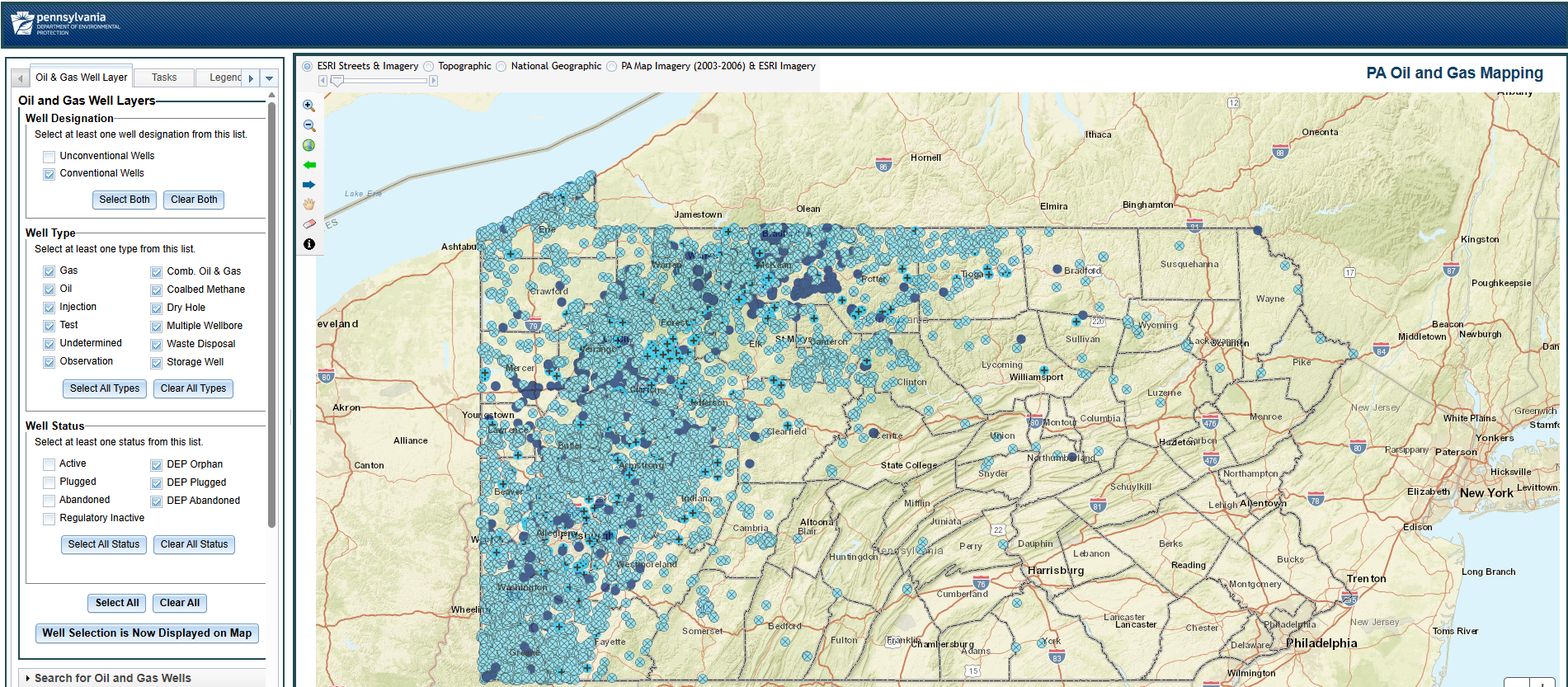Open the tab list dropdown arrow
This screenshot has height=687, width=1568.
coord(269,78)
